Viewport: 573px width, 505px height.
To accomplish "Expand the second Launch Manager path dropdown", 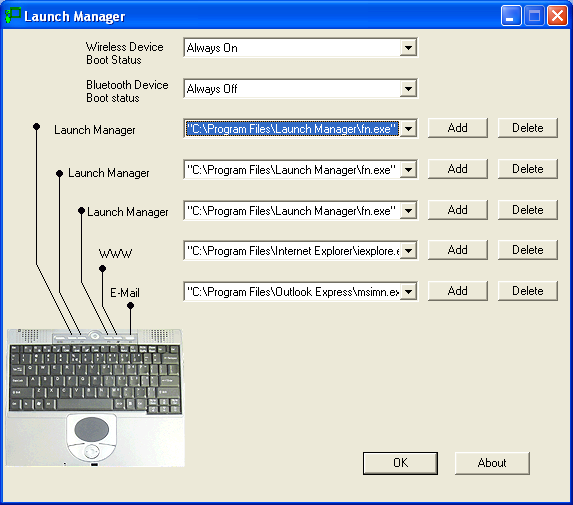I will pos(408,170).
